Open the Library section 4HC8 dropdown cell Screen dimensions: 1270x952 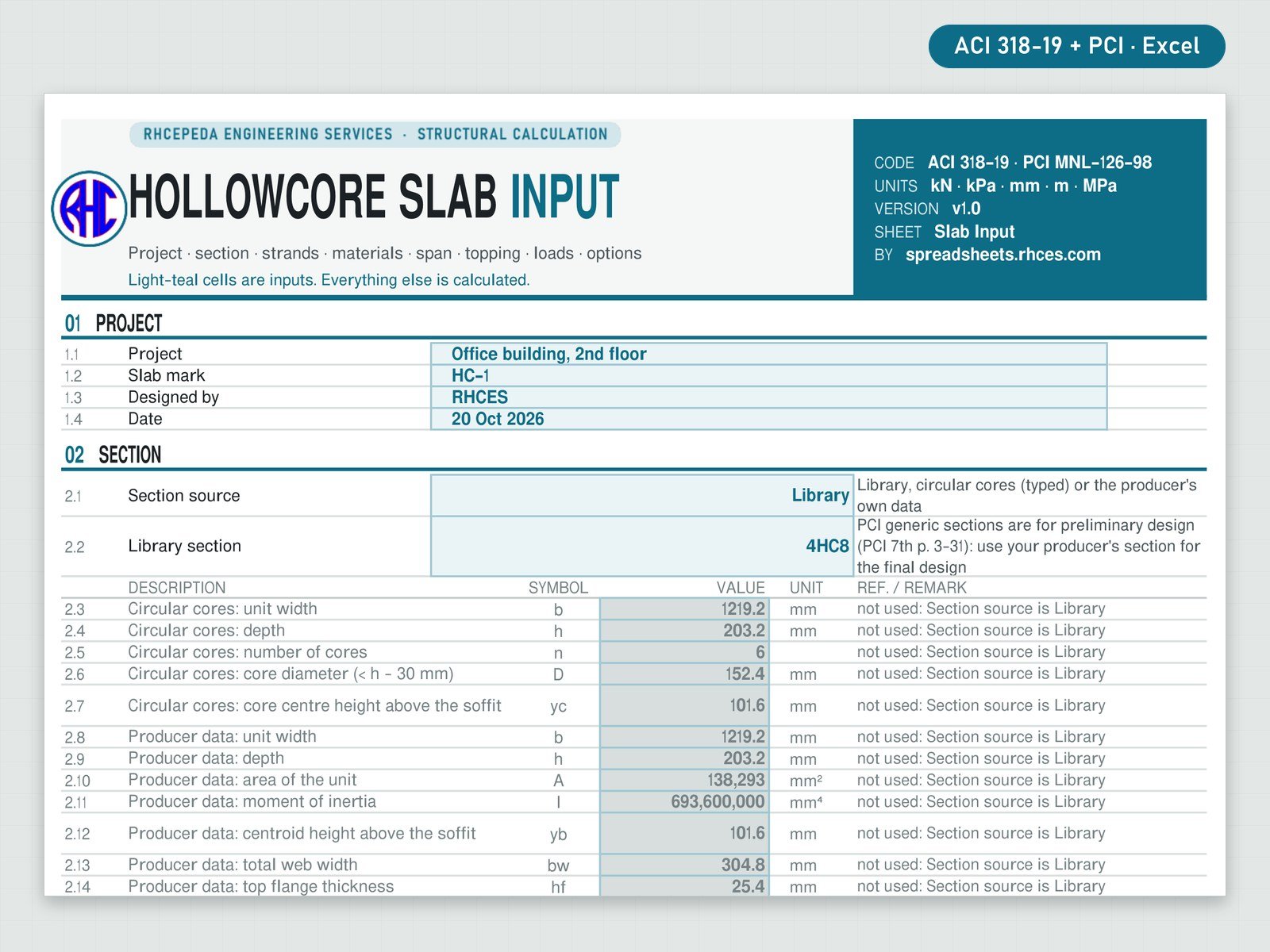click(641, 547)
